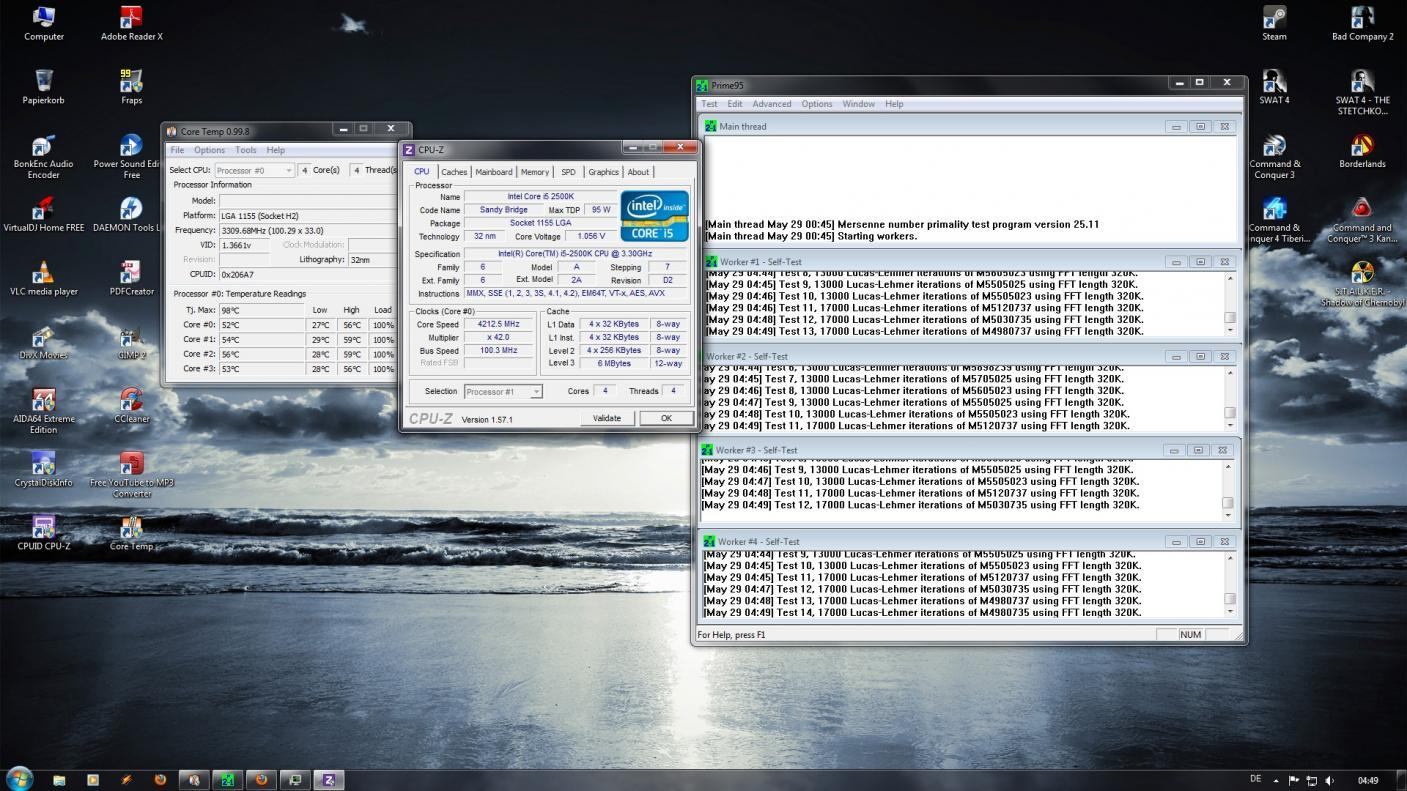1407x791 pixels.
Task: Open the Computer desktop icon
Action: click(43, 23)
